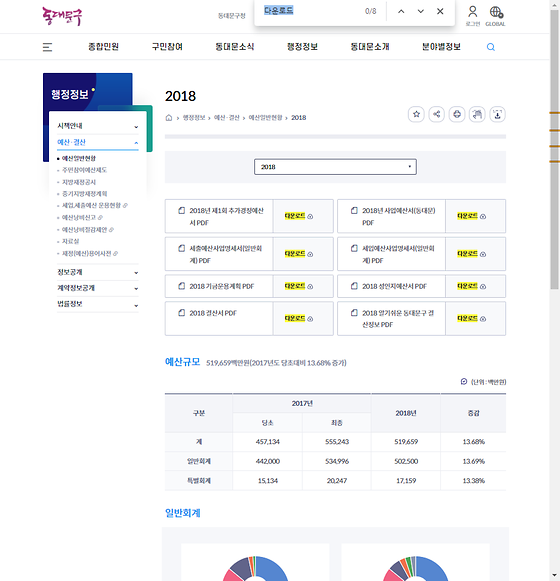The width and height of the screenshot is (560, 581).
Task: Click the print page icon
Action: tap(457, 114)
